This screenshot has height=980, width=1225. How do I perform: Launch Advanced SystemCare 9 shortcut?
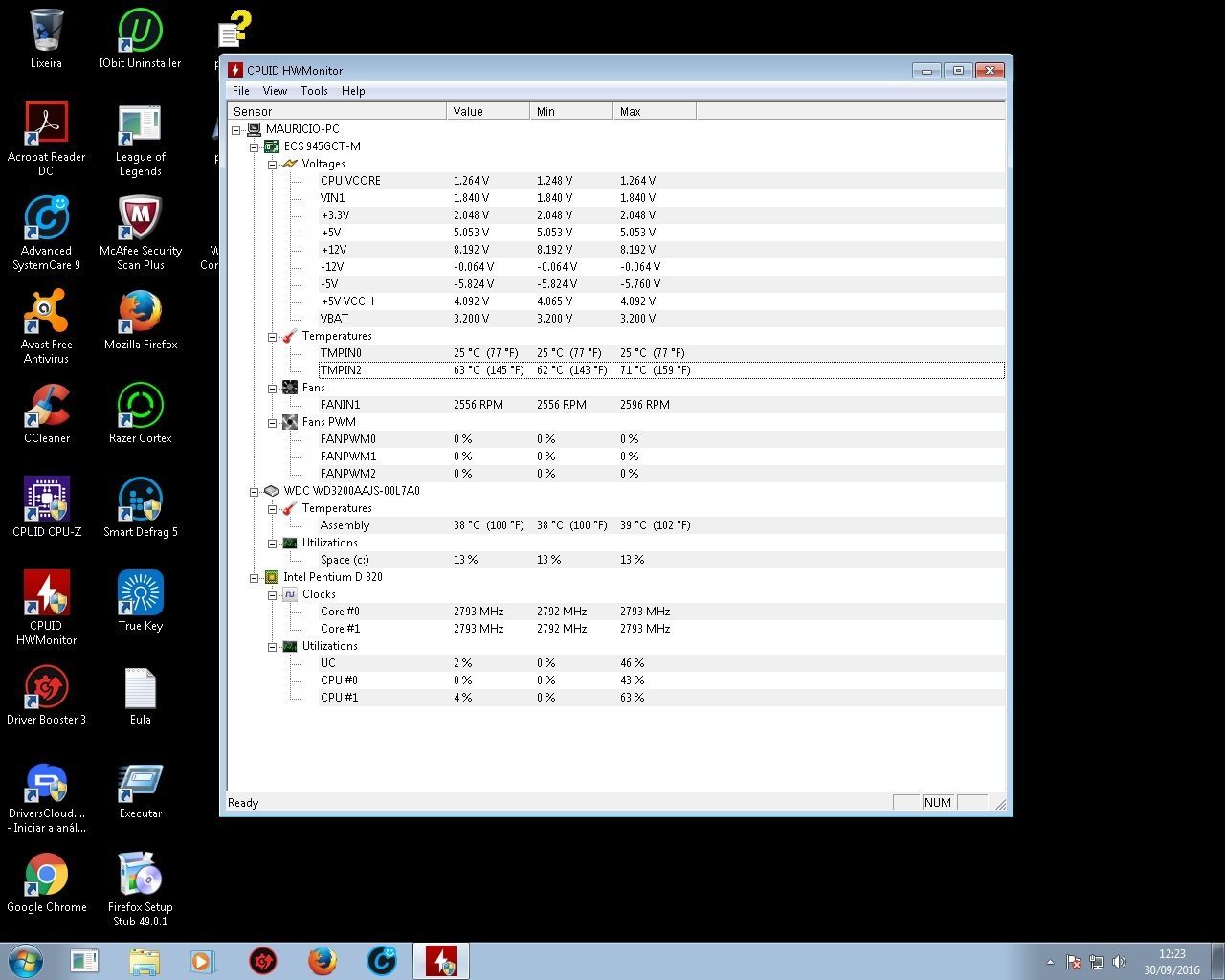coord(46,234)
